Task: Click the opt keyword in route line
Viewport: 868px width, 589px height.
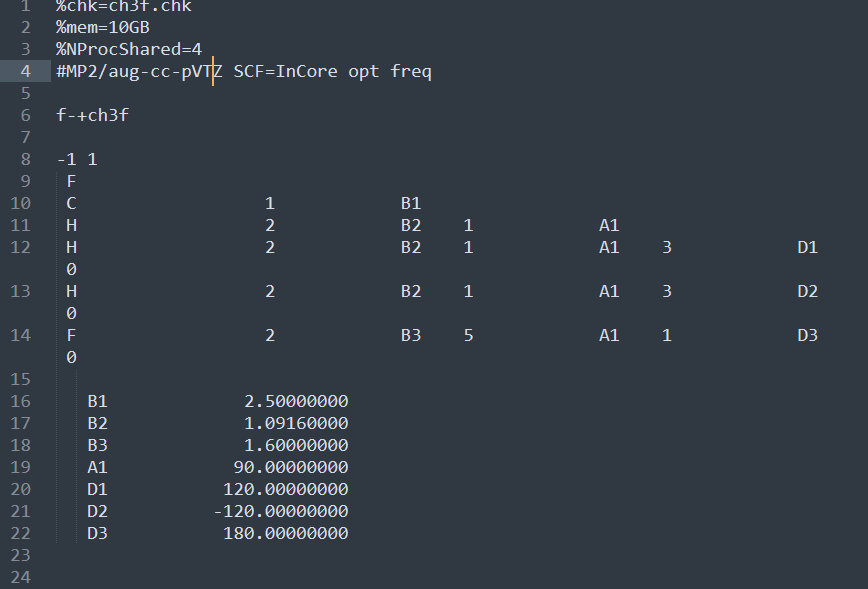Action: pyautogui.click(x=364, y=71)
